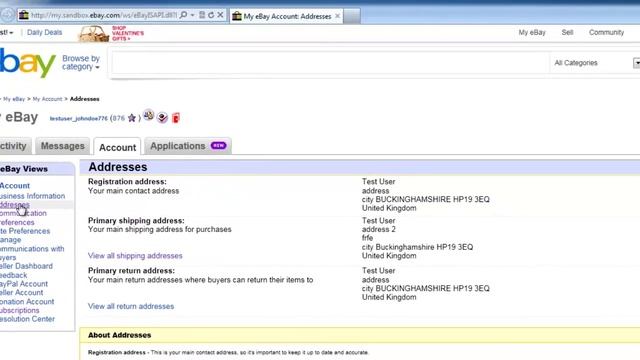Open the Daily Deals link
The height and width of the screenshot is (360, 640).
(x=44, y=32)
